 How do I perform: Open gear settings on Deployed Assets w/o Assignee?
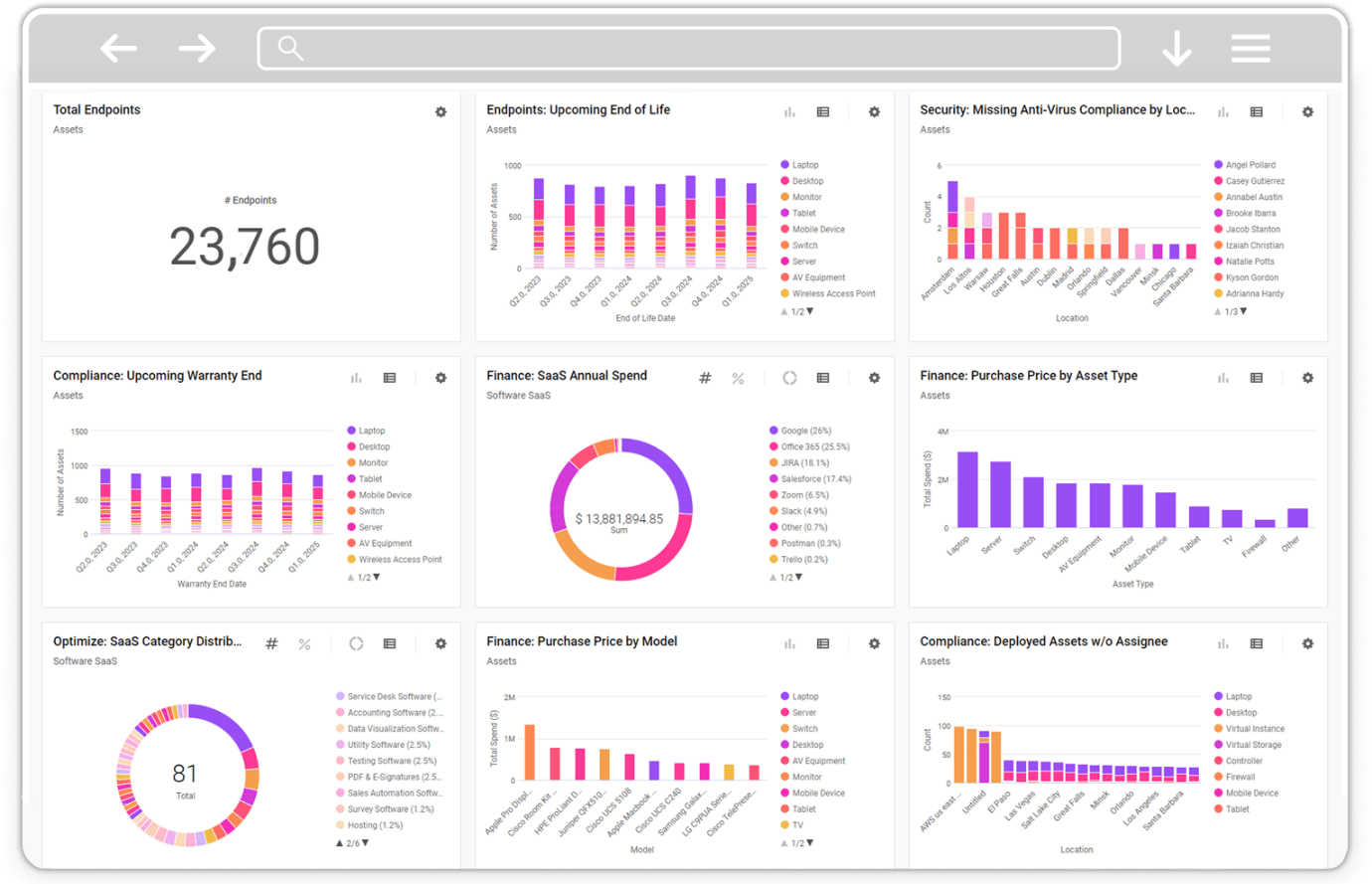click(1307, 643)
